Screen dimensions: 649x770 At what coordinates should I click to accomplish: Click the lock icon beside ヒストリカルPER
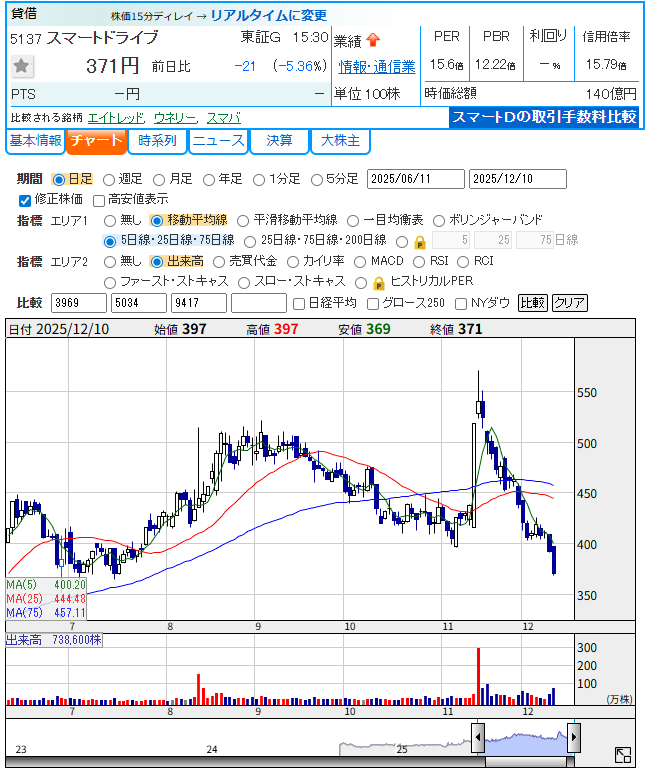379,282
